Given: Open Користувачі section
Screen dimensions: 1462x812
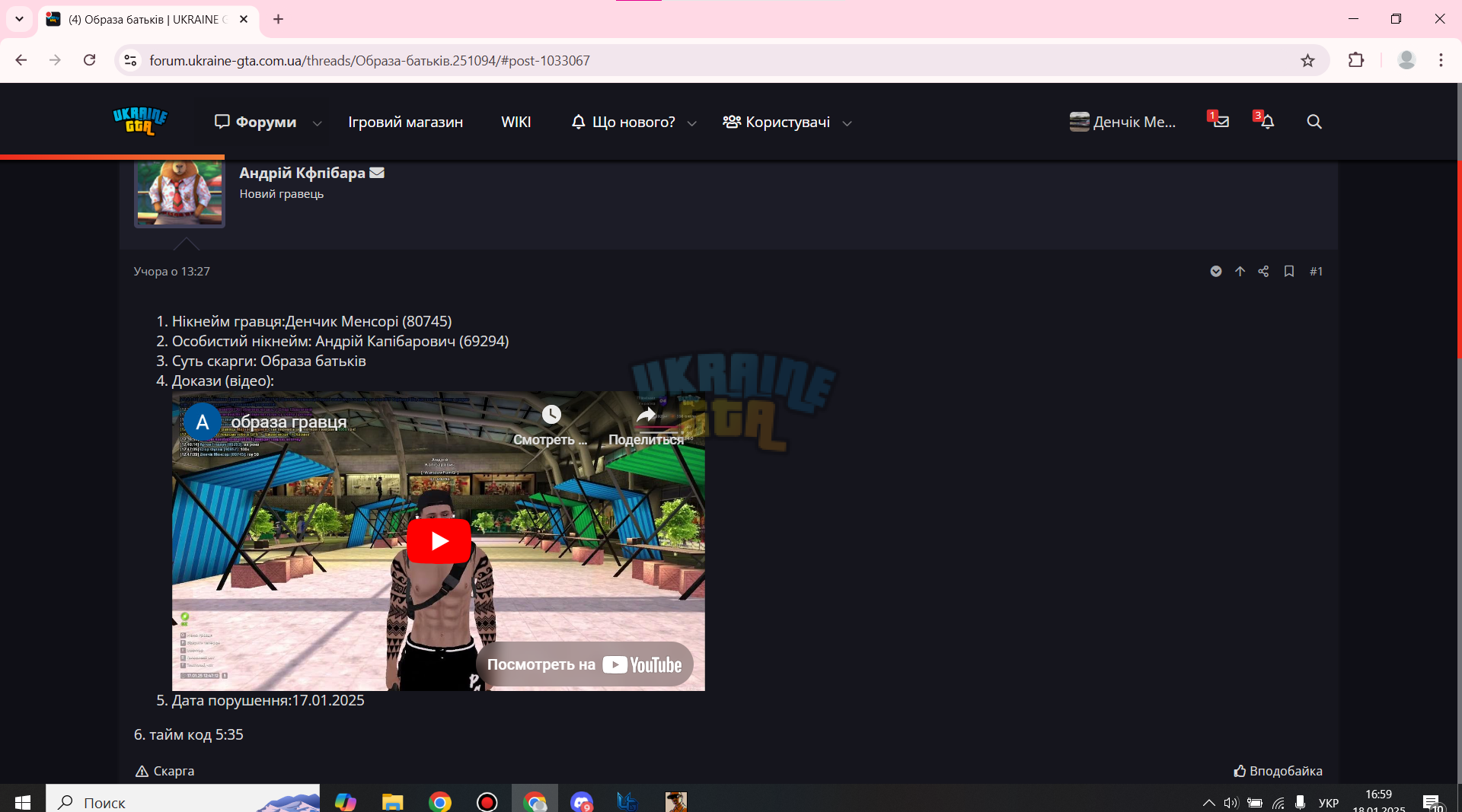Looking at the screenshot, I should click(x=776, y=122).
